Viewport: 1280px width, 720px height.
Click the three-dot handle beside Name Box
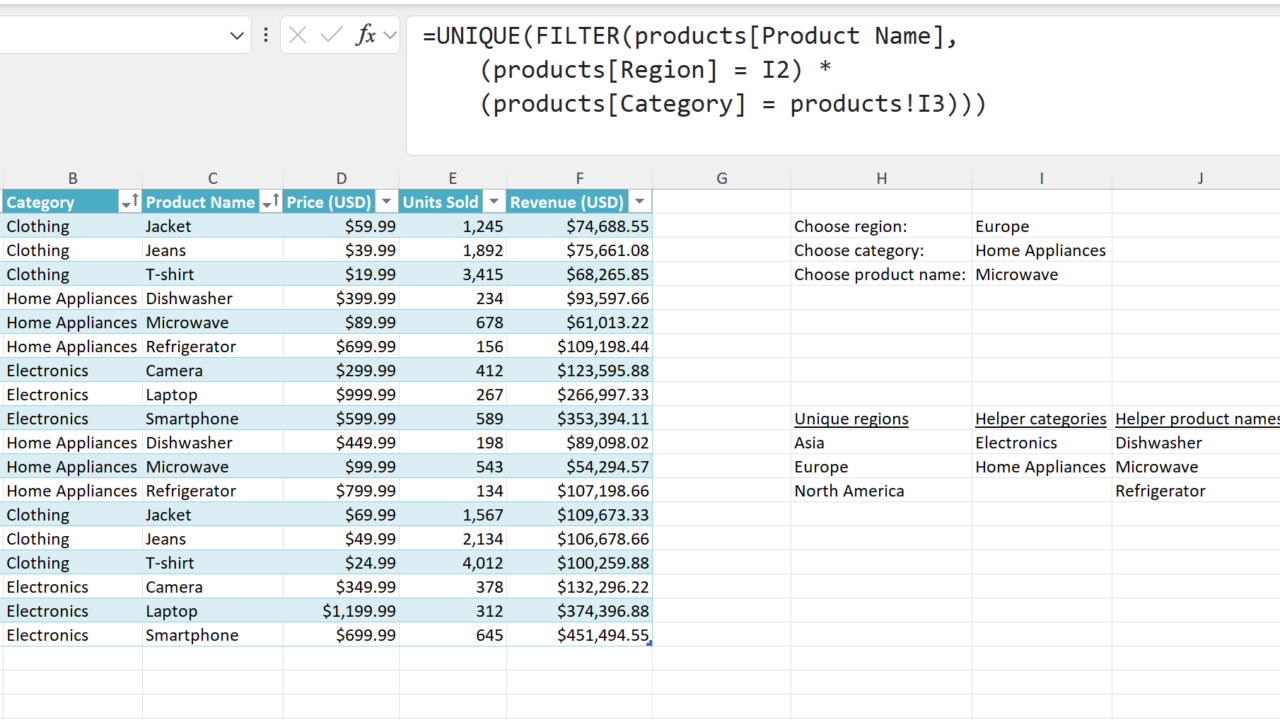point(266,36)
